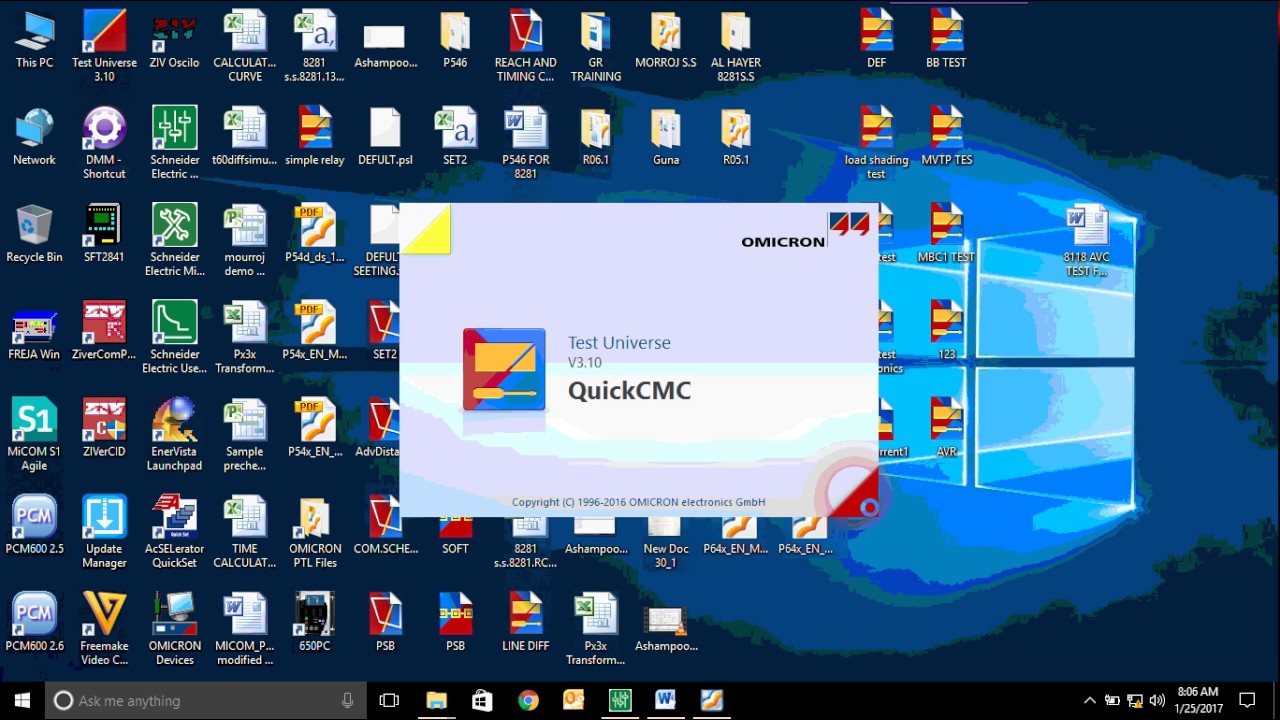The height and width of the screenshot is (720, 1280).
Task: Launch the SFT2841 shortcut
Action: pos(104,234)
